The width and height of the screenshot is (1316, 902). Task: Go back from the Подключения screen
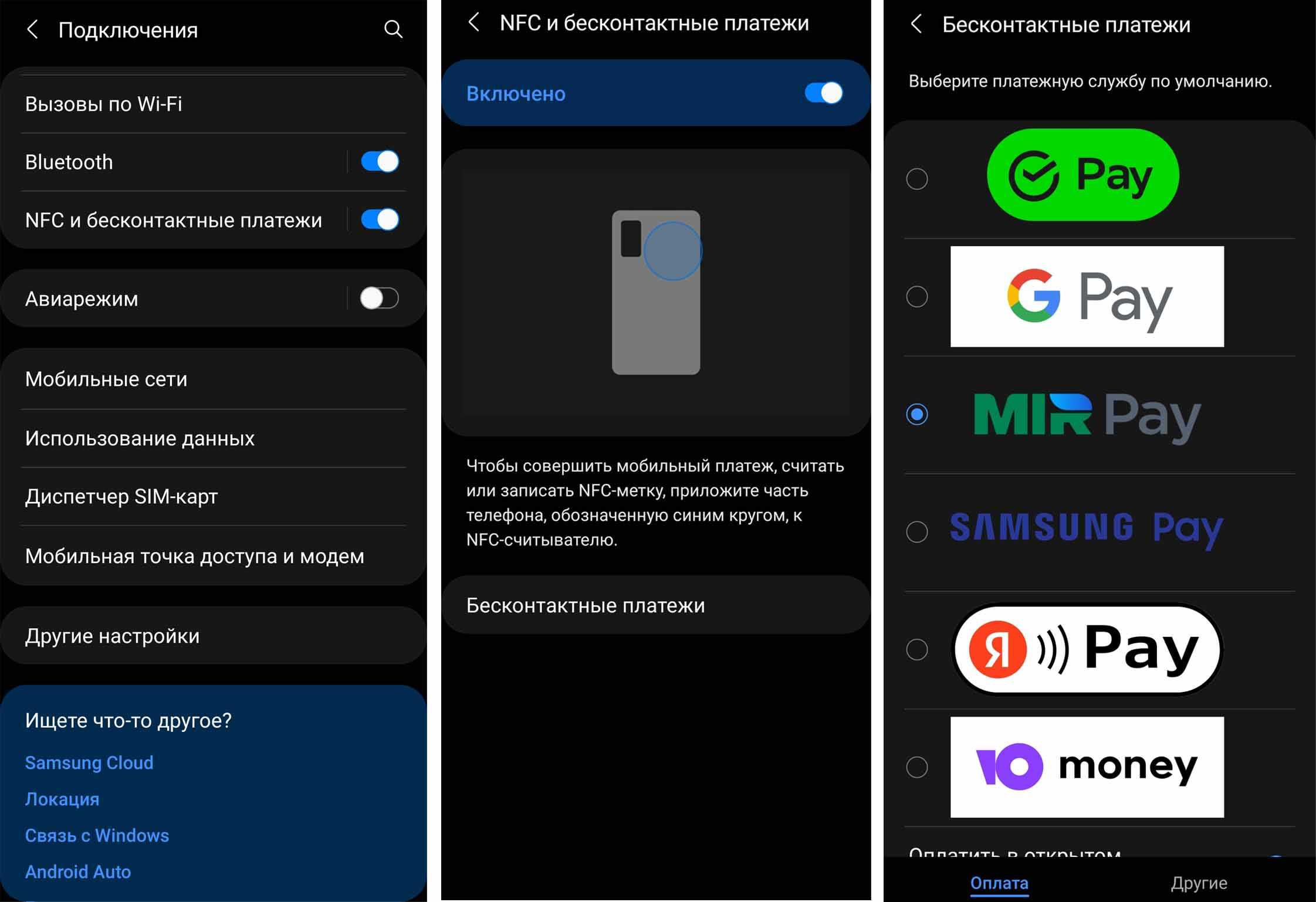point(33,29)
